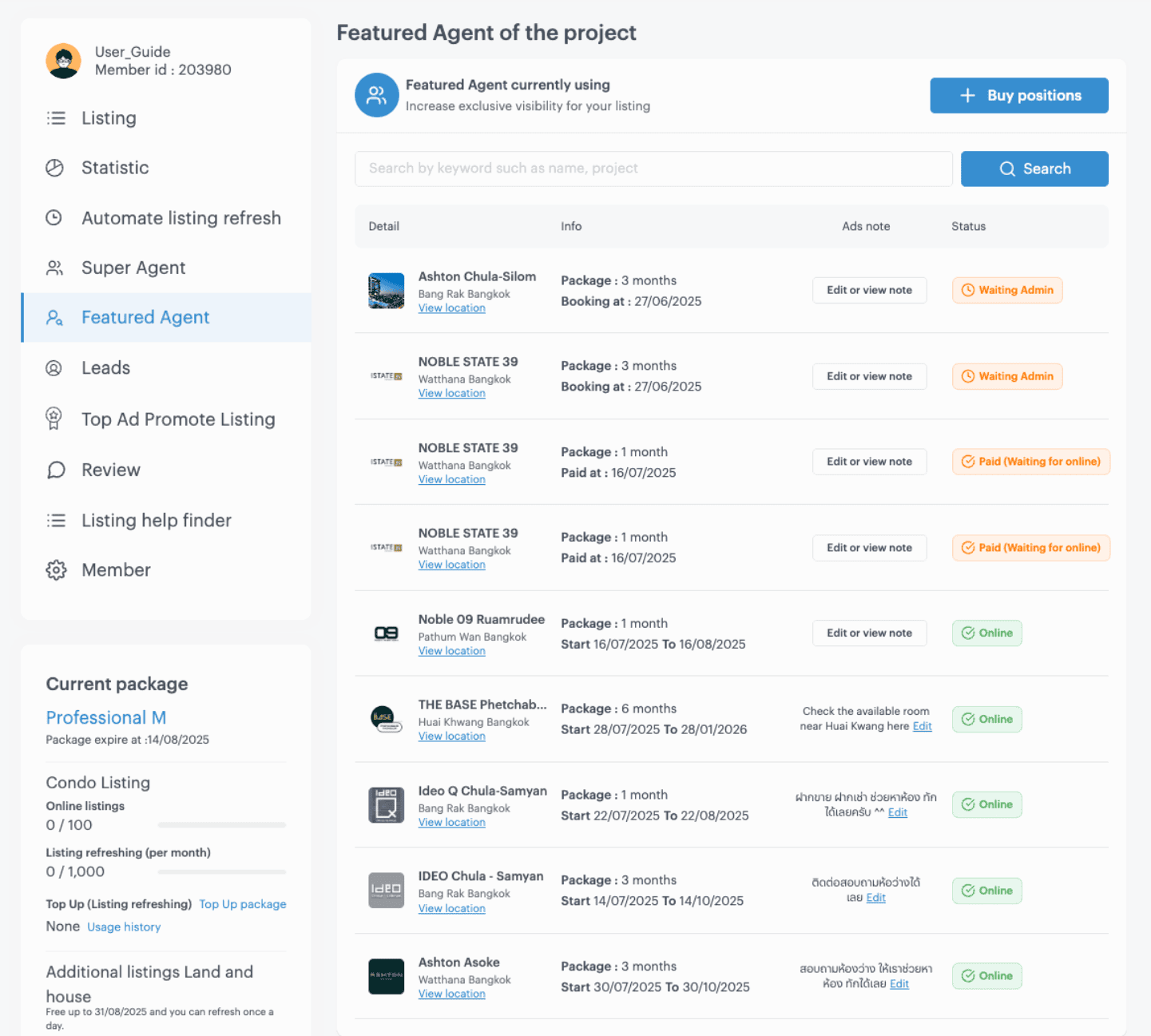Click the Ashton Chula-Silom project thumbnail

click(386, 291)
